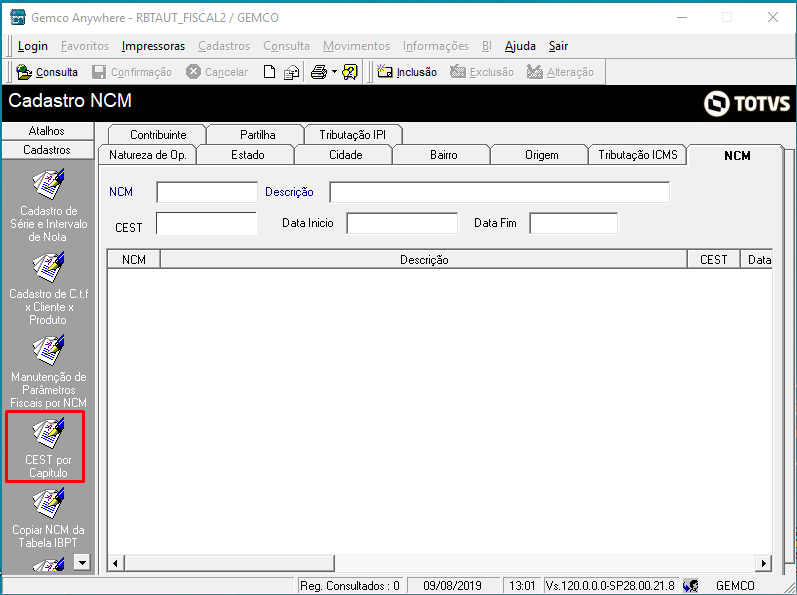
Task: Open the Impressoras menu
Action: pyautogui.click(x=154, y=46)
